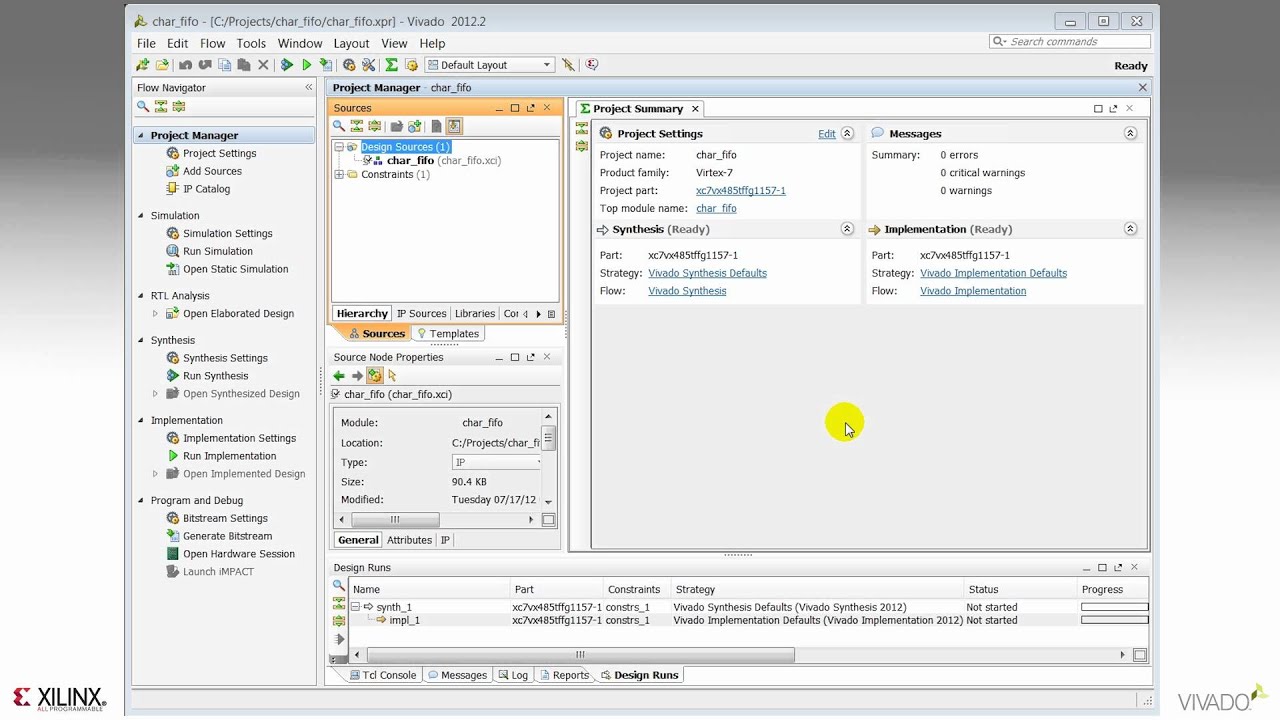Screen dimensions: 1280x720
Task: Collapse the Project Settings section chevron
Action: 847,133
